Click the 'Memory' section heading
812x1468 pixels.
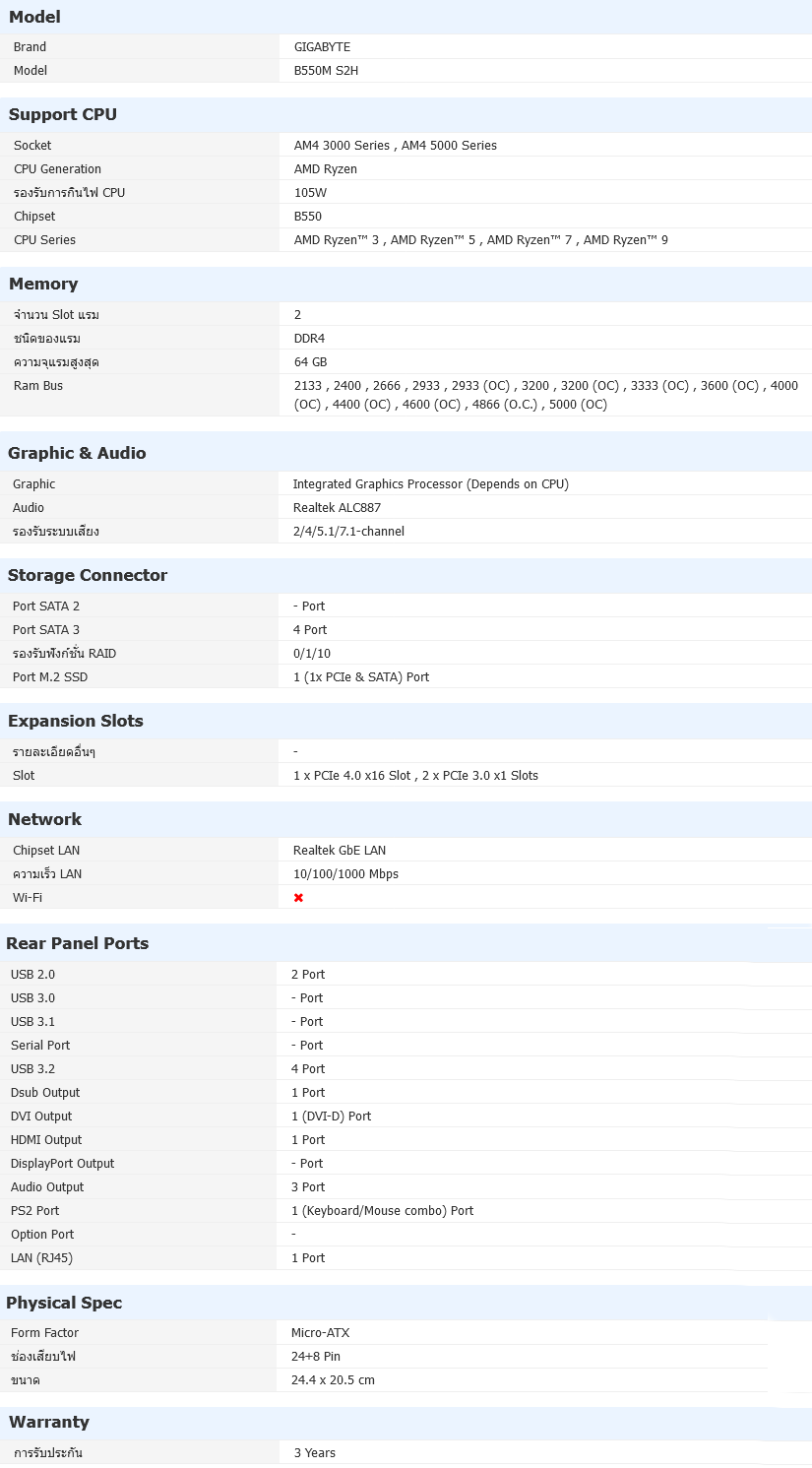tap(43, 284)
